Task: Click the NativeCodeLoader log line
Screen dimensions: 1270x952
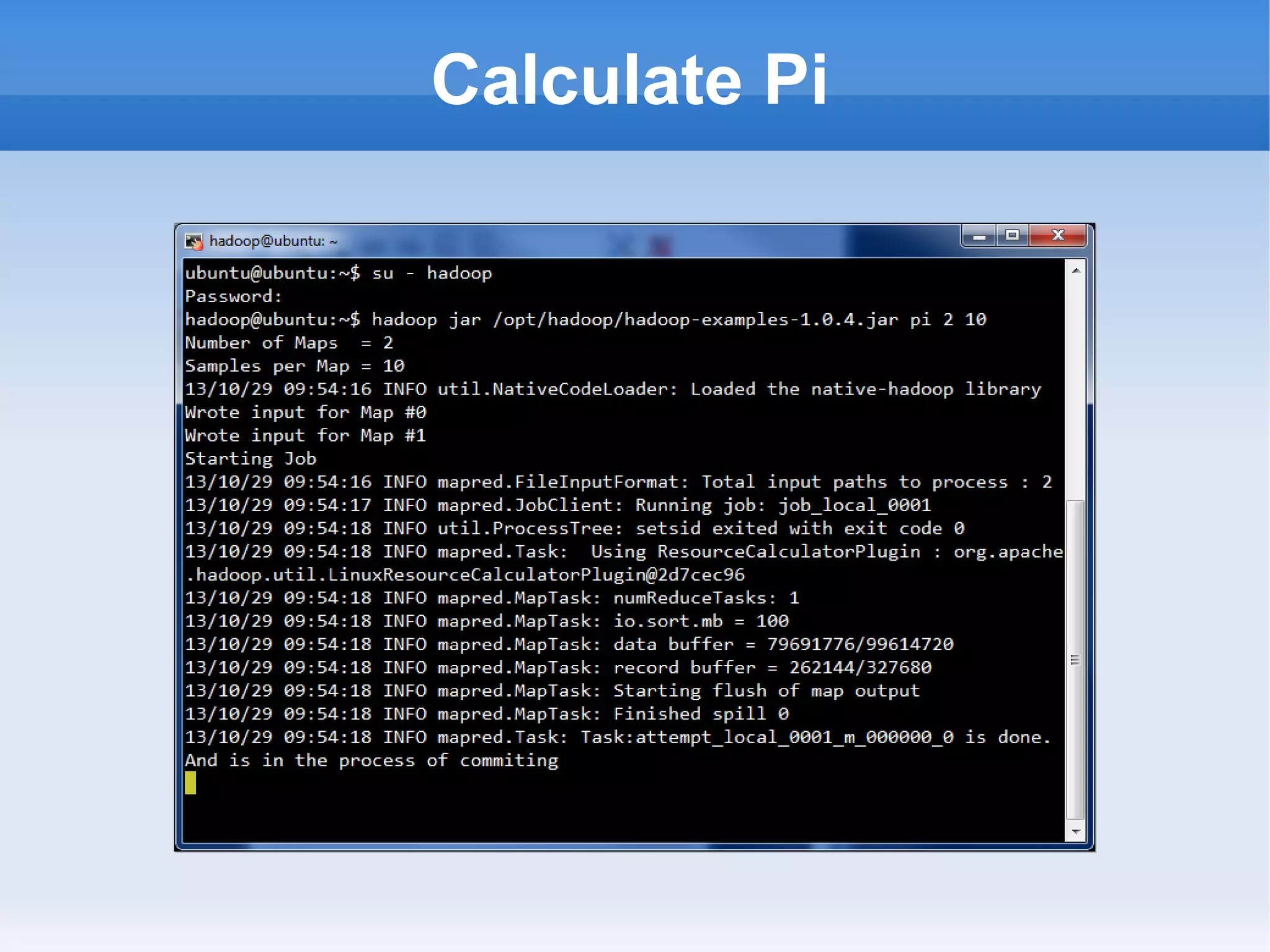Action: pos(613,389)
